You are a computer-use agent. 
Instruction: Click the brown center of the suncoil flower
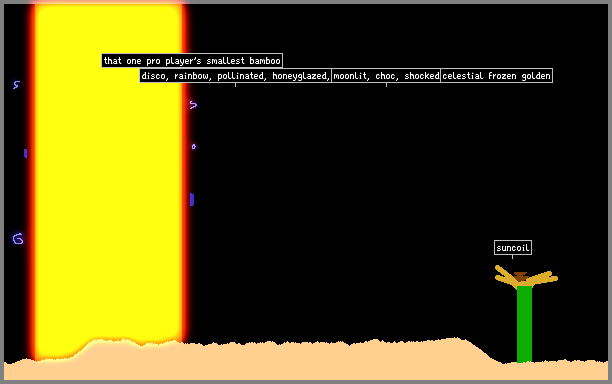tap(521, 276)
